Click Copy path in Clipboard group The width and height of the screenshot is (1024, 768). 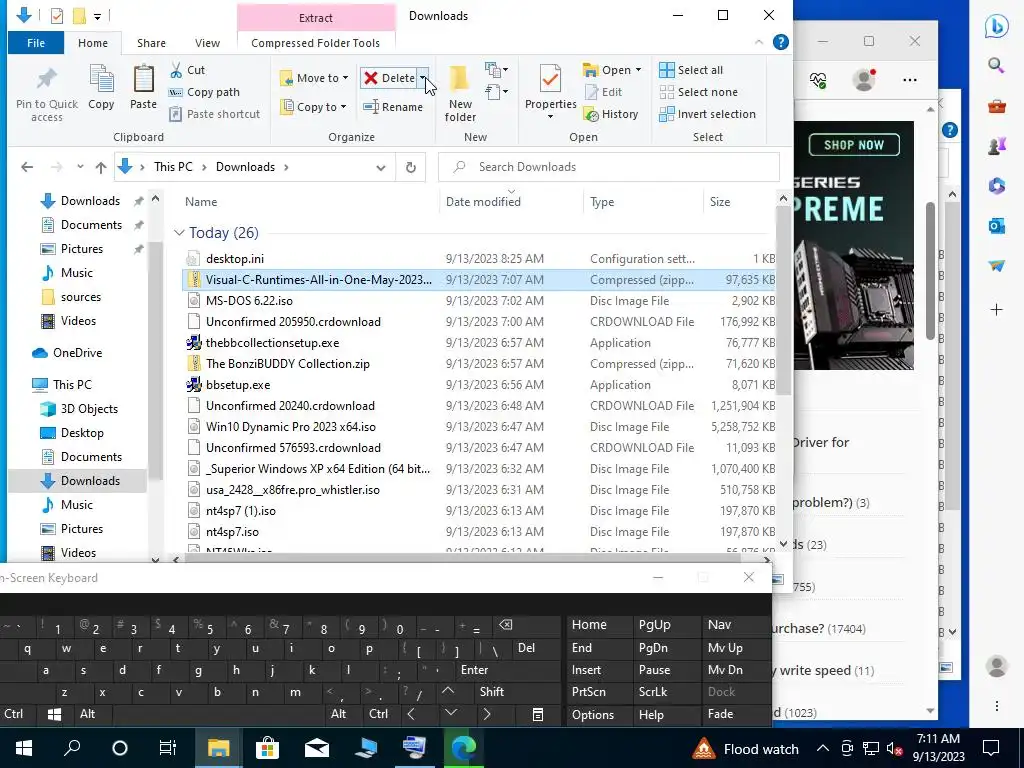coord(204,92)
